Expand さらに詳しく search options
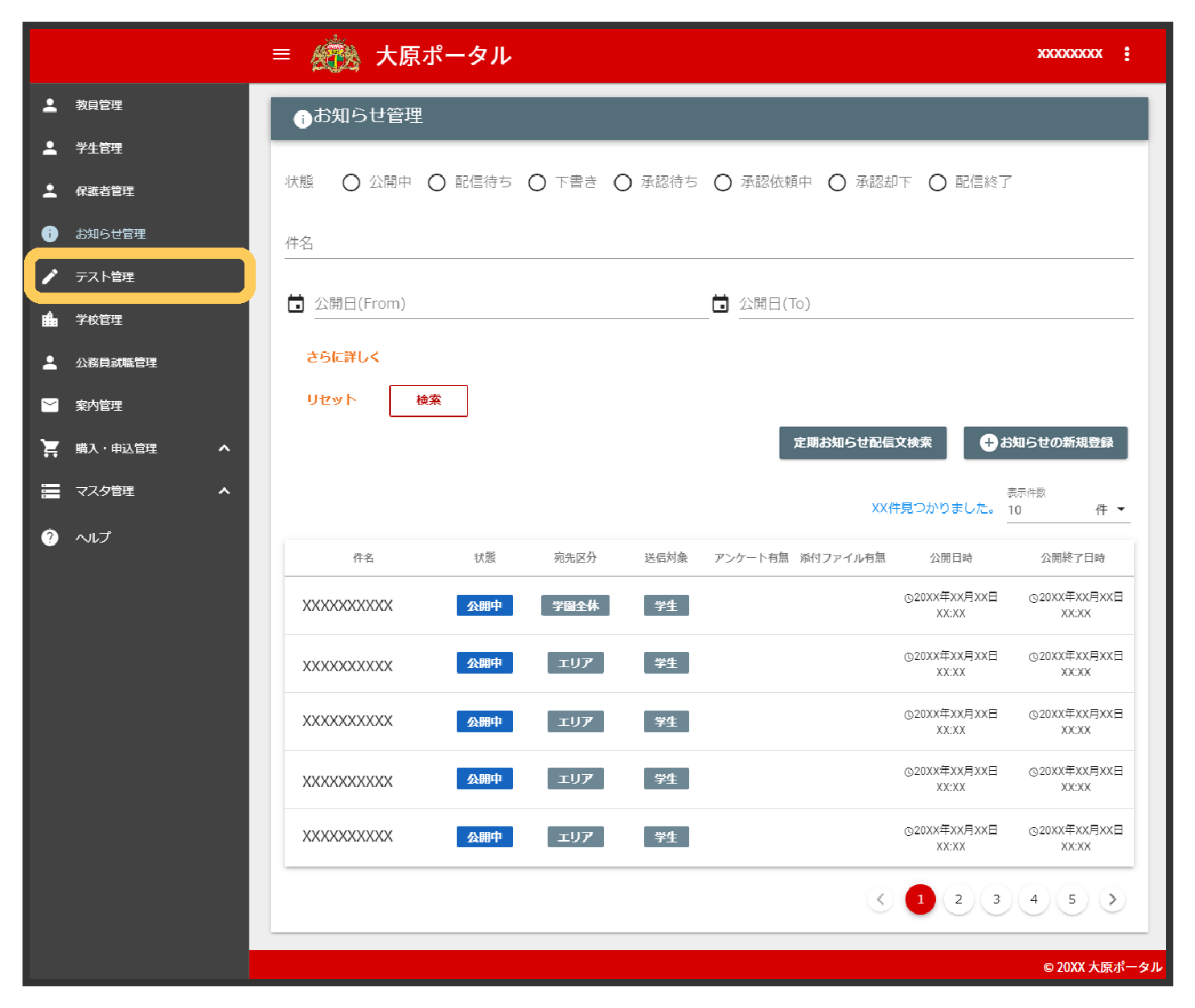Viewport: 1195px width, 1008px height. click(343, 357)
